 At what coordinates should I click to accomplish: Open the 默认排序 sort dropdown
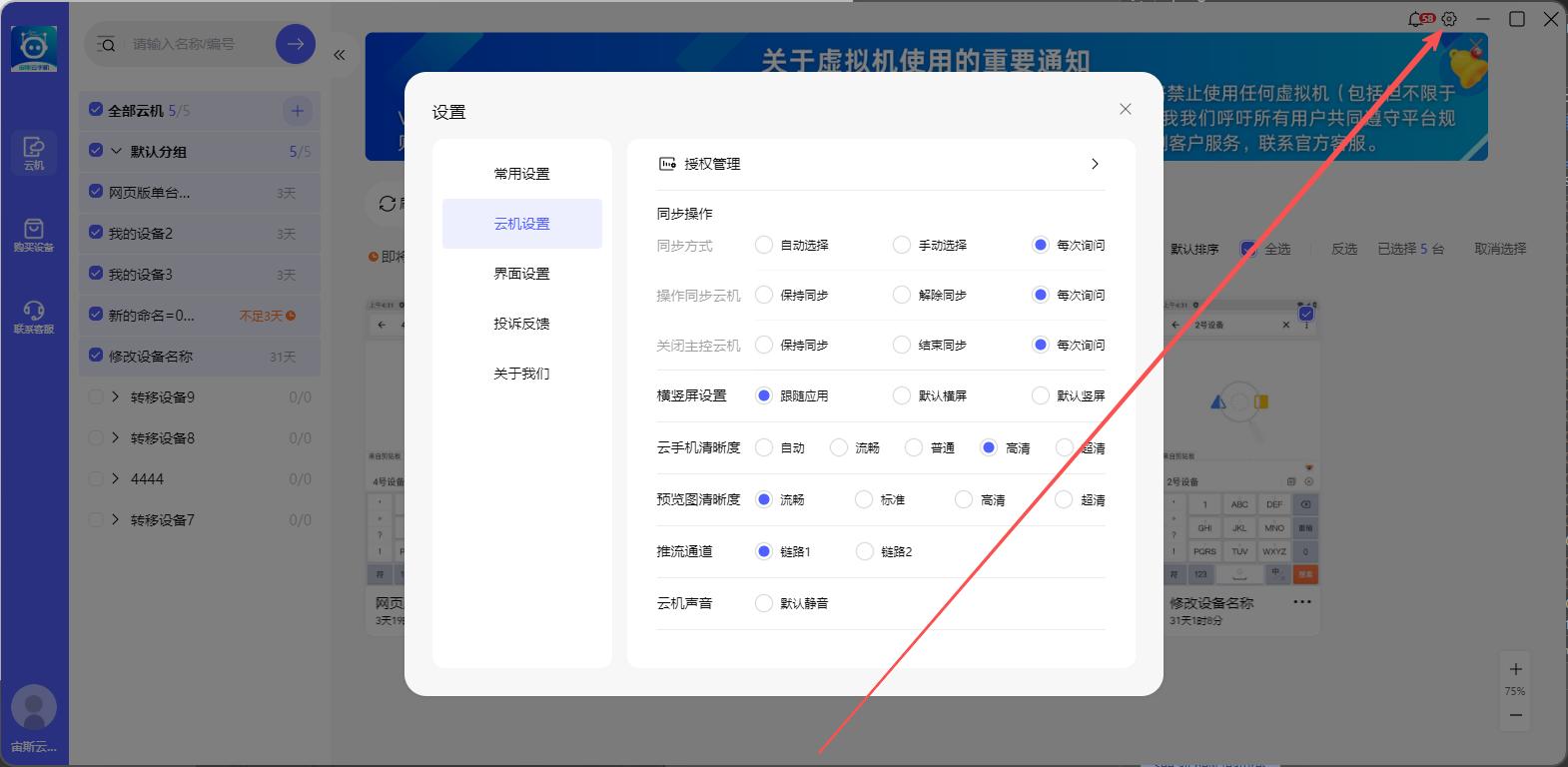(x=1194, y=249)
